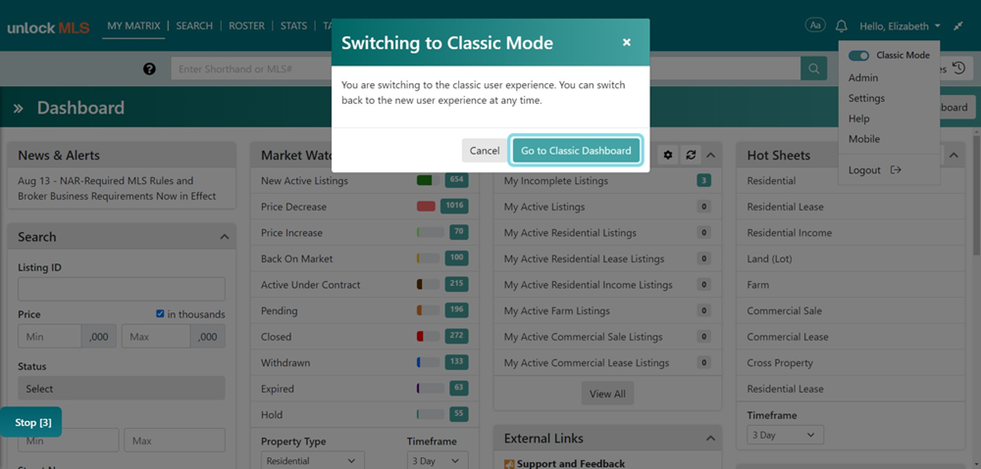The height and width of the screenshot is (469, 981).
Task: Refresh the My Listings panel
Action: pyautogui.click(x=690, y=154)
